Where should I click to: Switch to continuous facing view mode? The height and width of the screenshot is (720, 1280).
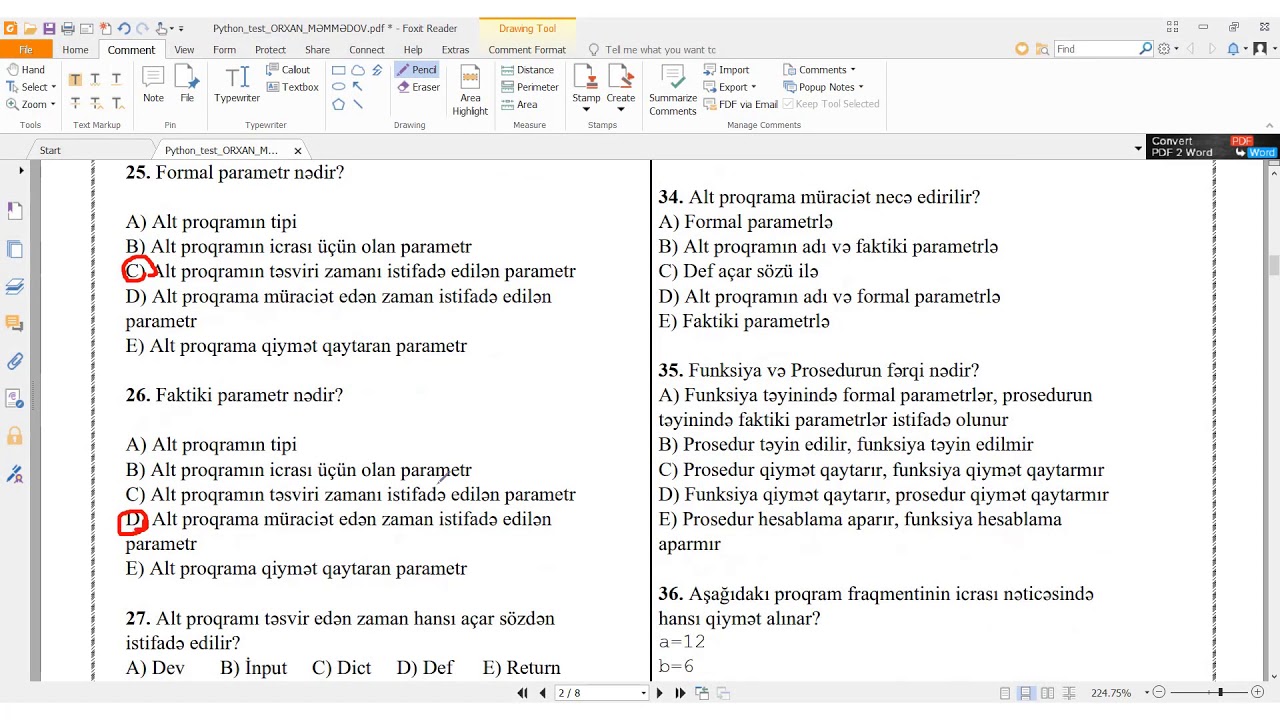click(x=1068, y=693)
